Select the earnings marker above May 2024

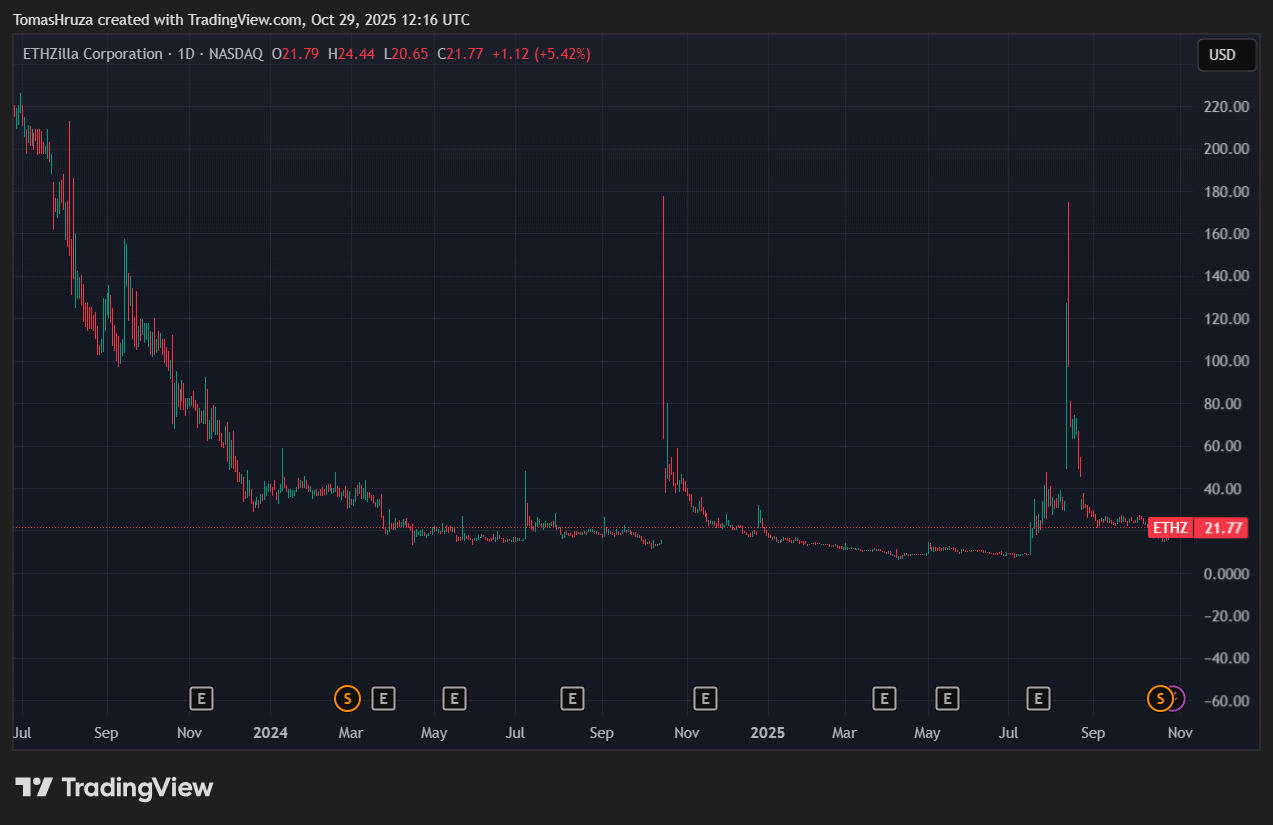(455, 698)
